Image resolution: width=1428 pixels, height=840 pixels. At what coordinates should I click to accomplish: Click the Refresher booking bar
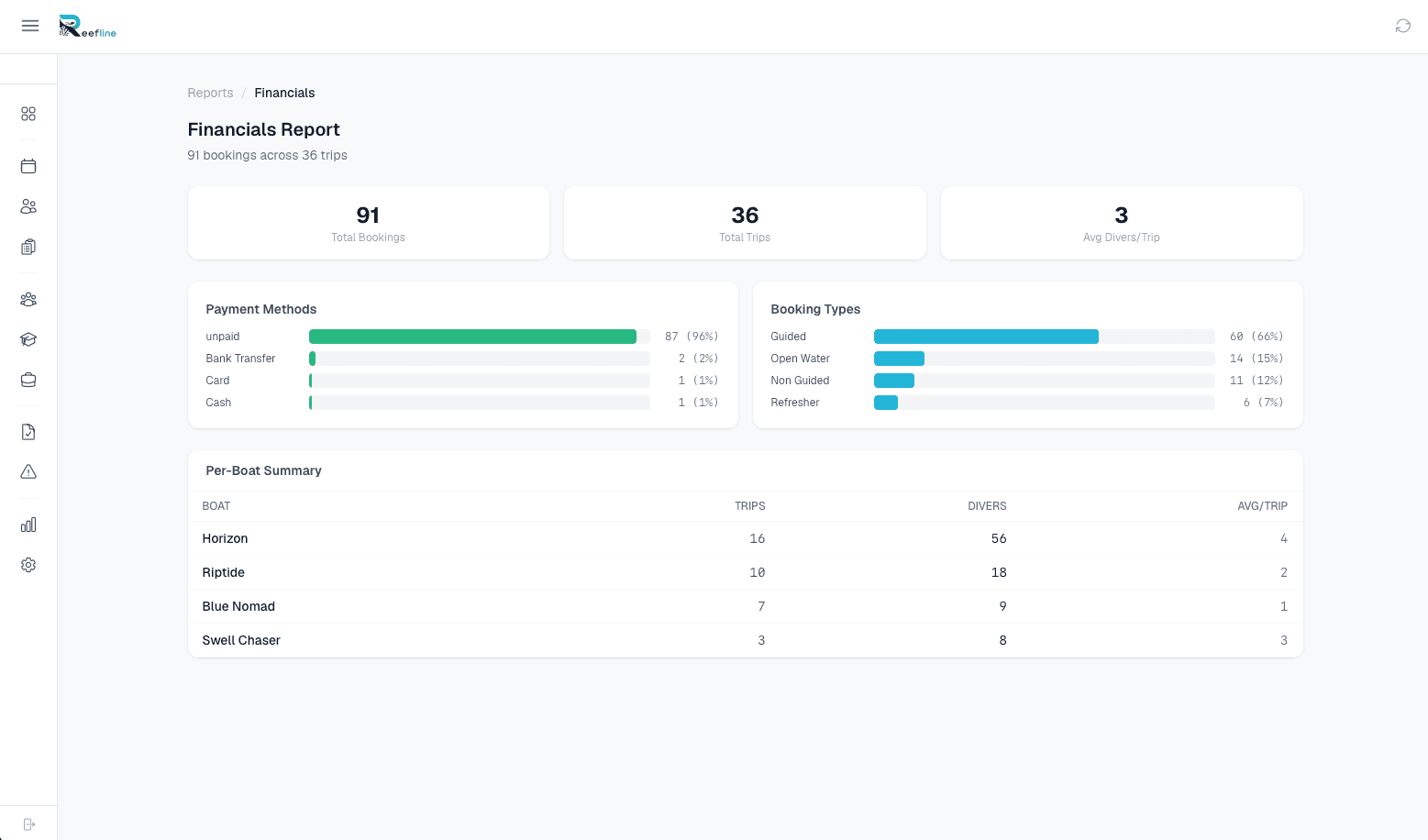(x=886, y=403)
